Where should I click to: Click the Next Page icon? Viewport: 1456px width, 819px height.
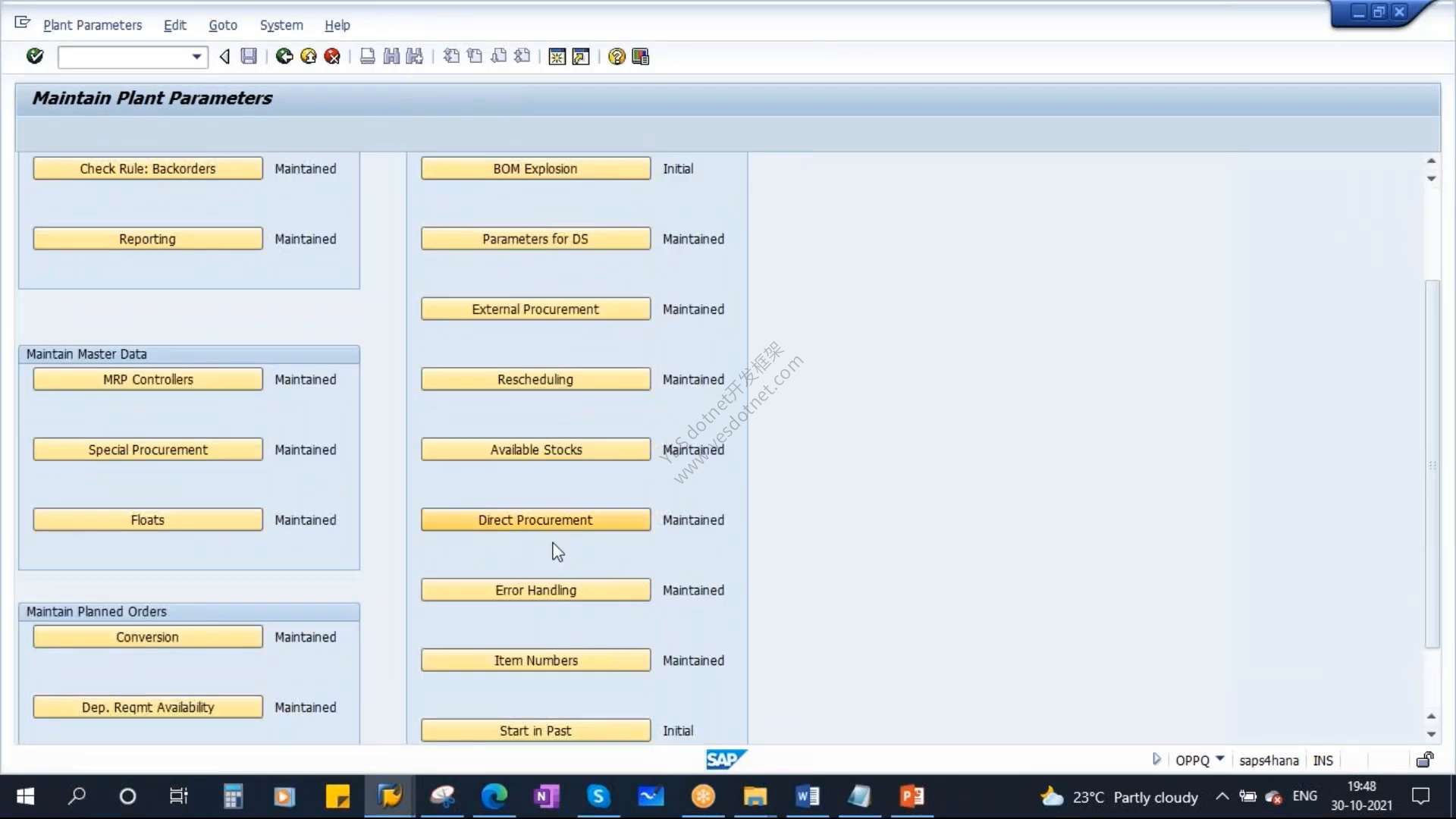coord(499,56)
